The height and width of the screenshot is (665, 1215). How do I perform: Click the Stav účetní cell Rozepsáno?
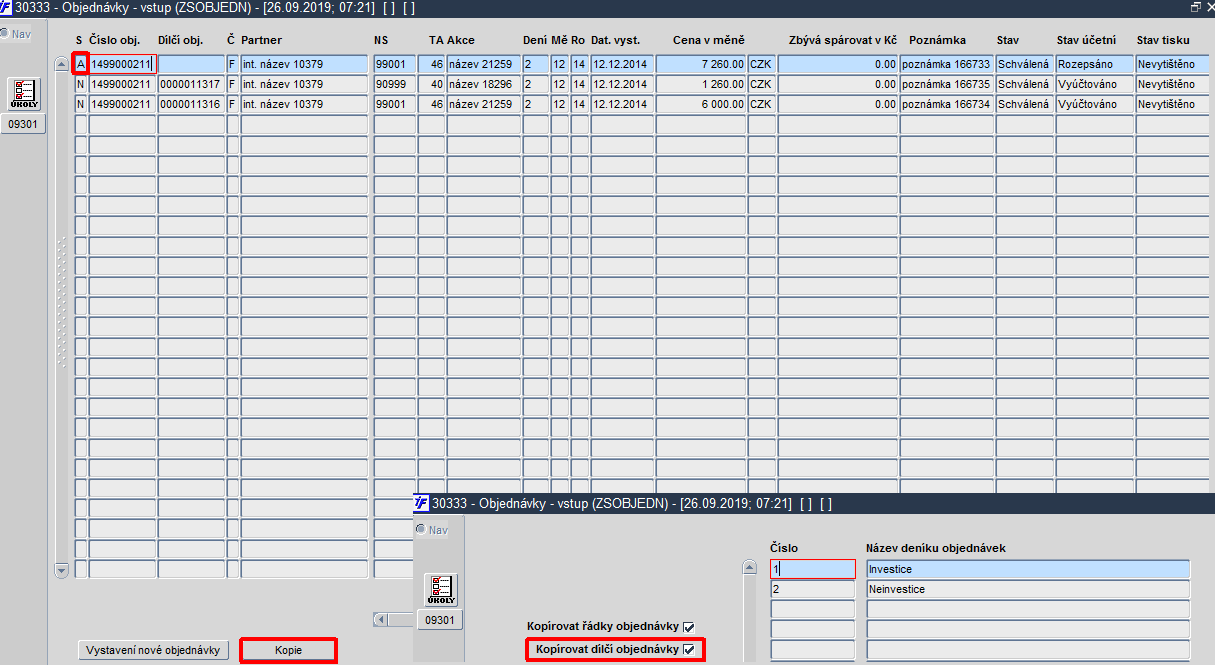tap(1094, 64)
